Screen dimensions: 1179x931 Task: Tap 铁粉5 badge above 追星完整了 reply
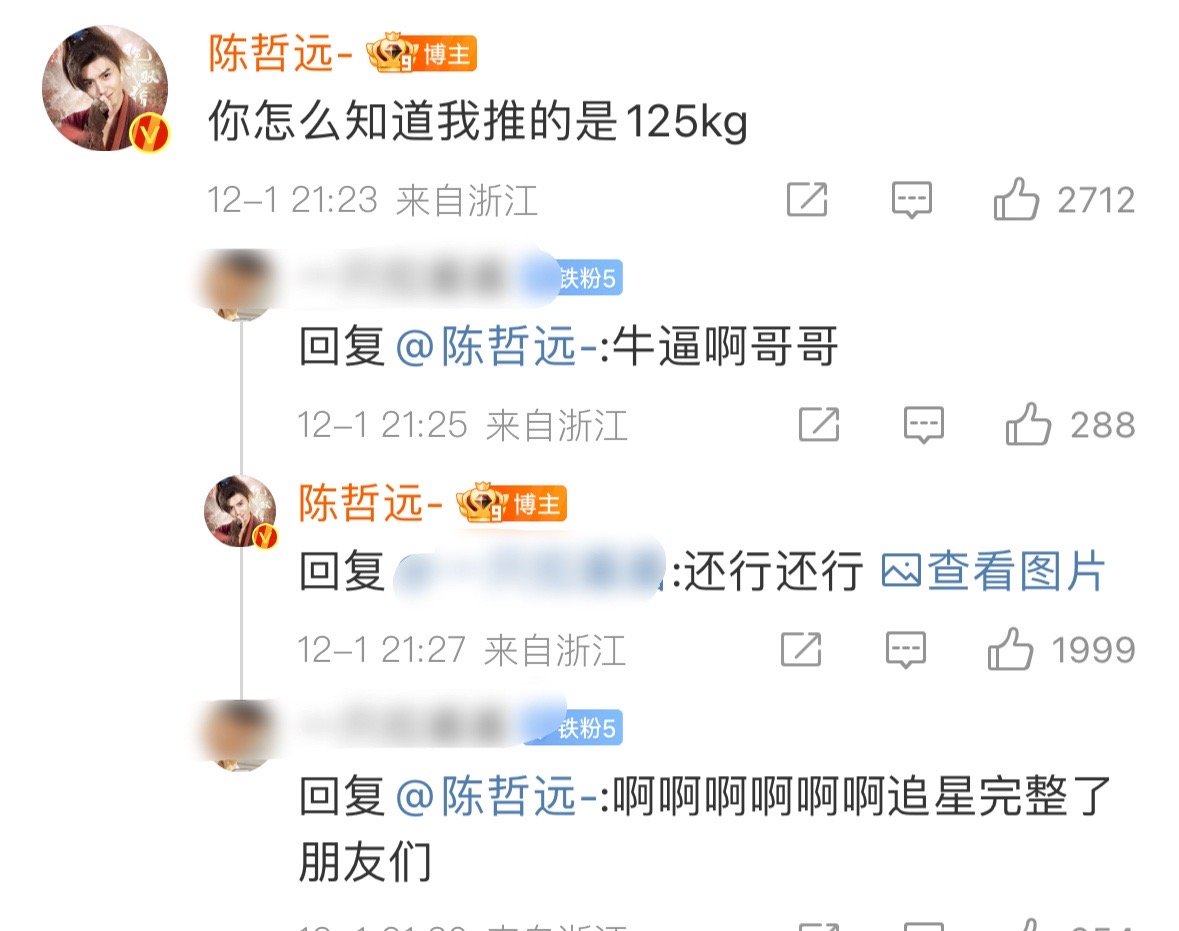[588, 728]
